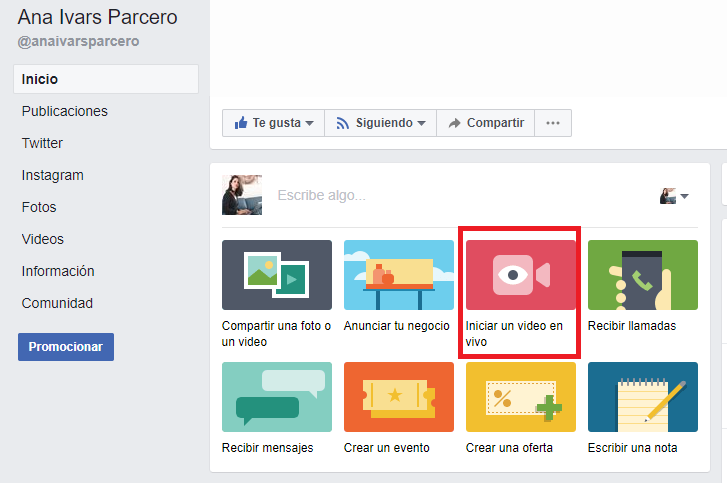Image resolution: width=727 pixels, height=483 pixels.
Task: Open the three-dots more options button
Action: [553, 123]
